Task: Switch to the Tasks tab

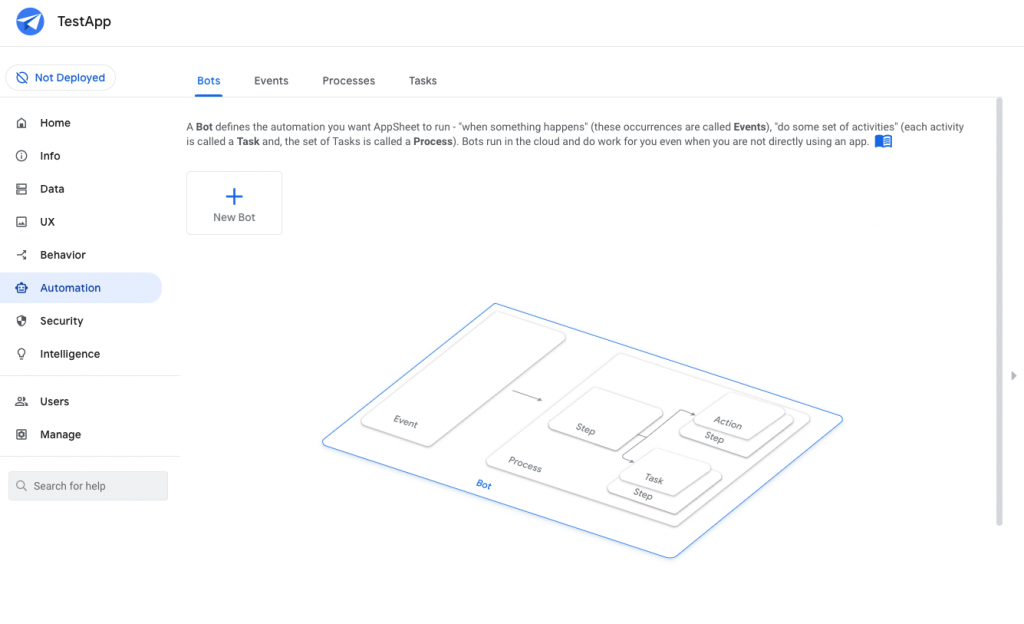Action: coord(422,80)
